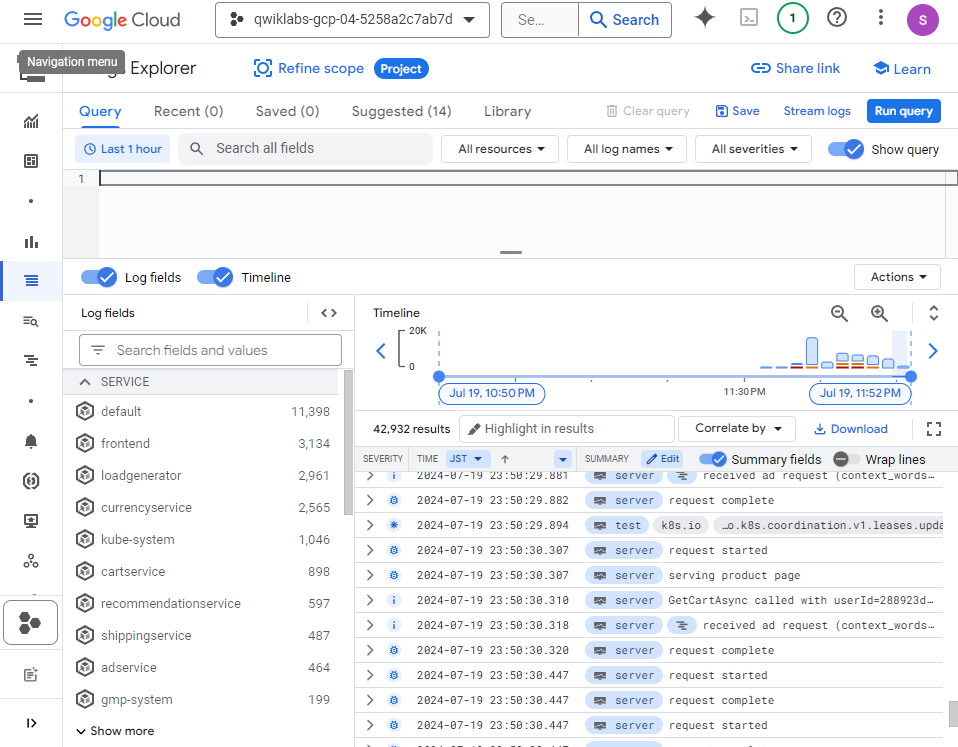Expand the sidebar with the arrow icon

(31, 723)
